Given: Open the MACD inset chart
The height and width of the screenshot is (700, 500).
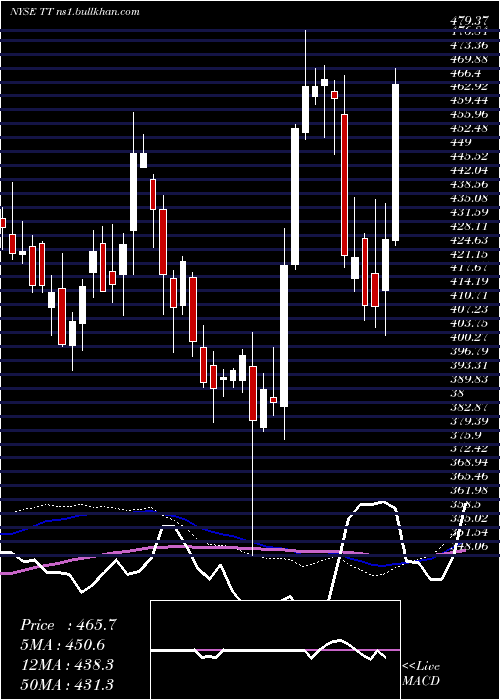Looking at the screenshot, I should pyautogui.click(x=275, y=650).
